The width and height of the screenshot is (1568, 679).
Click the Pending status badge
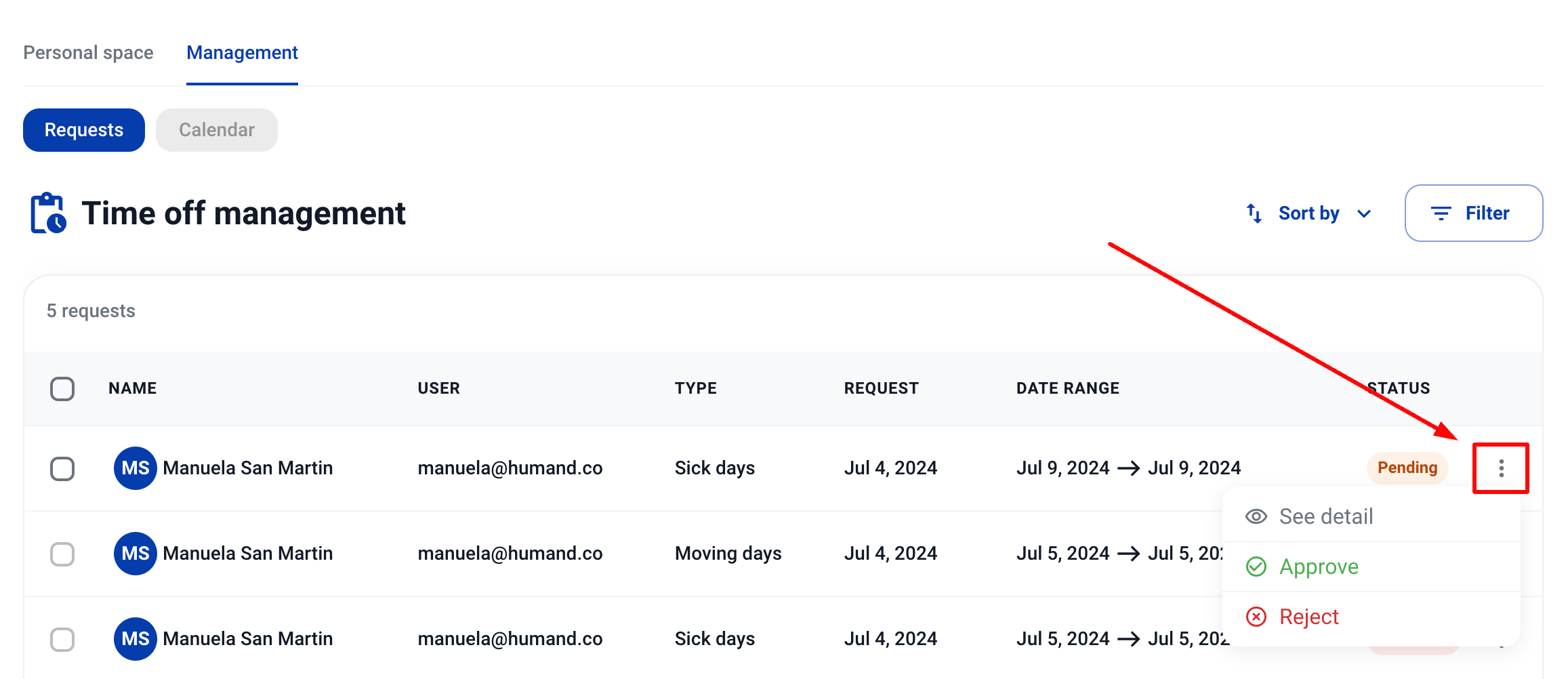tap(1407, 468)
